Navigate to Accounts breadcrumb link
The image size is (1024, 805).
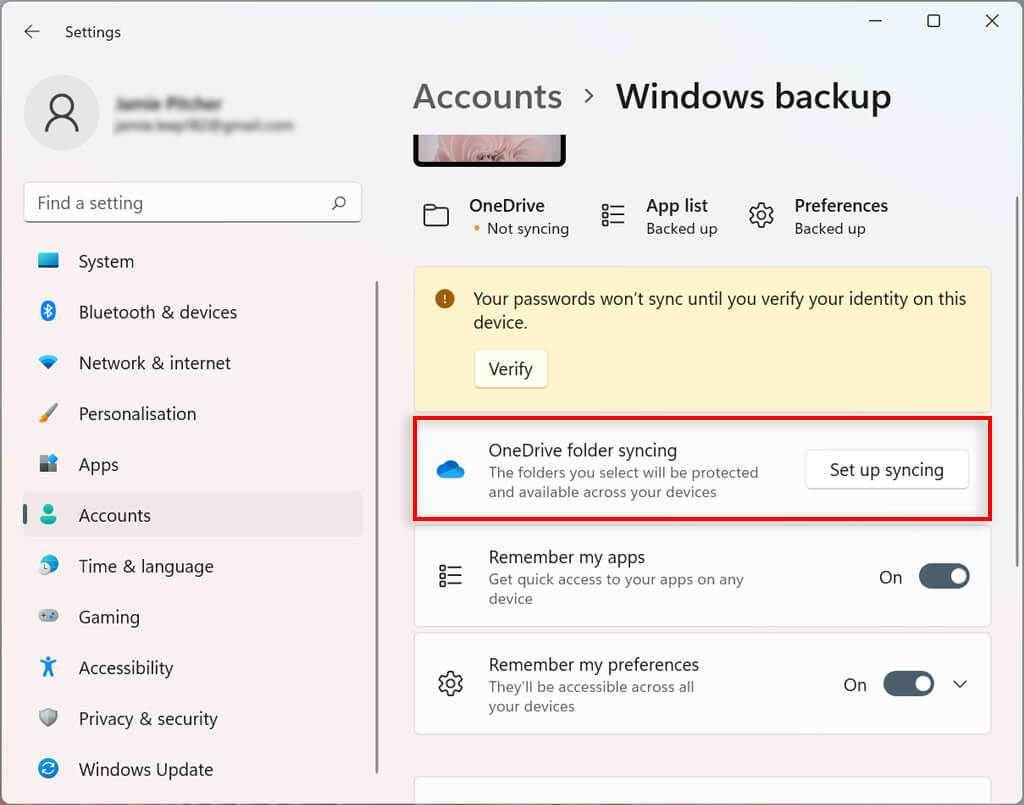pos(487,97)
